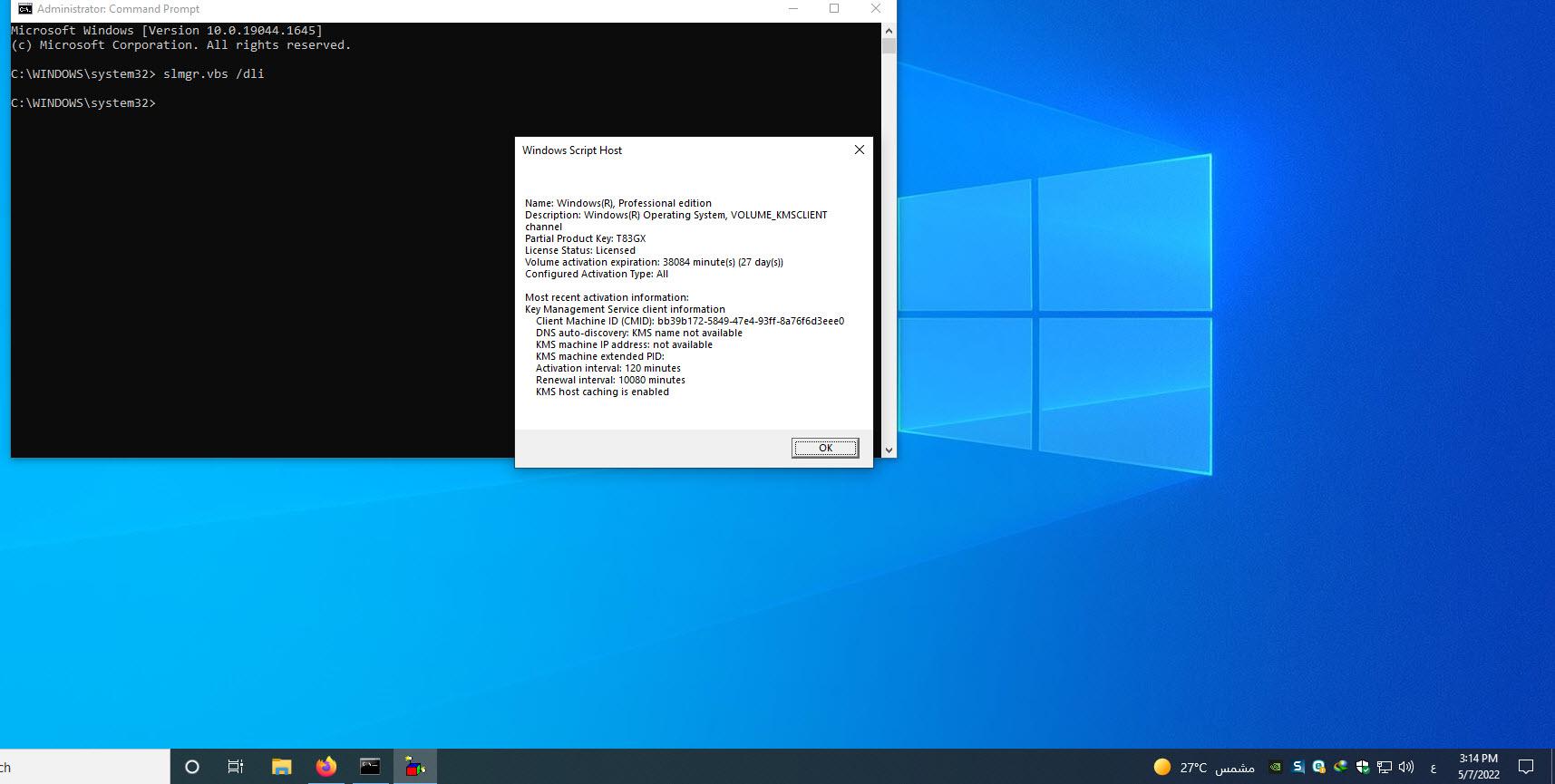Open the network status tray icon
This screenshot has height=784, width=1555.
(1385, 767)
